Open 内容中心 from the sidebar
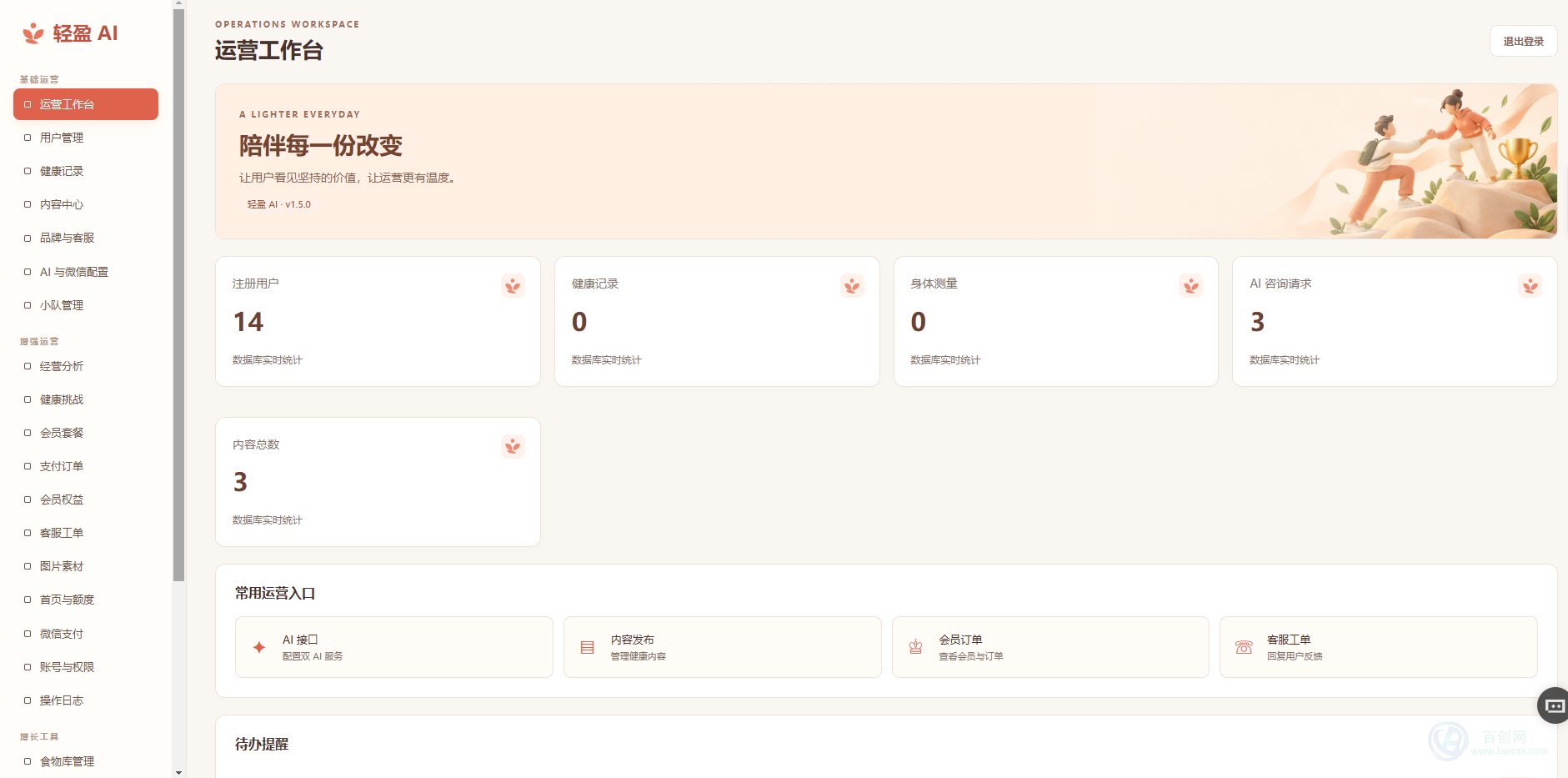The image size is (1568, 778). (x=86, y=204)
